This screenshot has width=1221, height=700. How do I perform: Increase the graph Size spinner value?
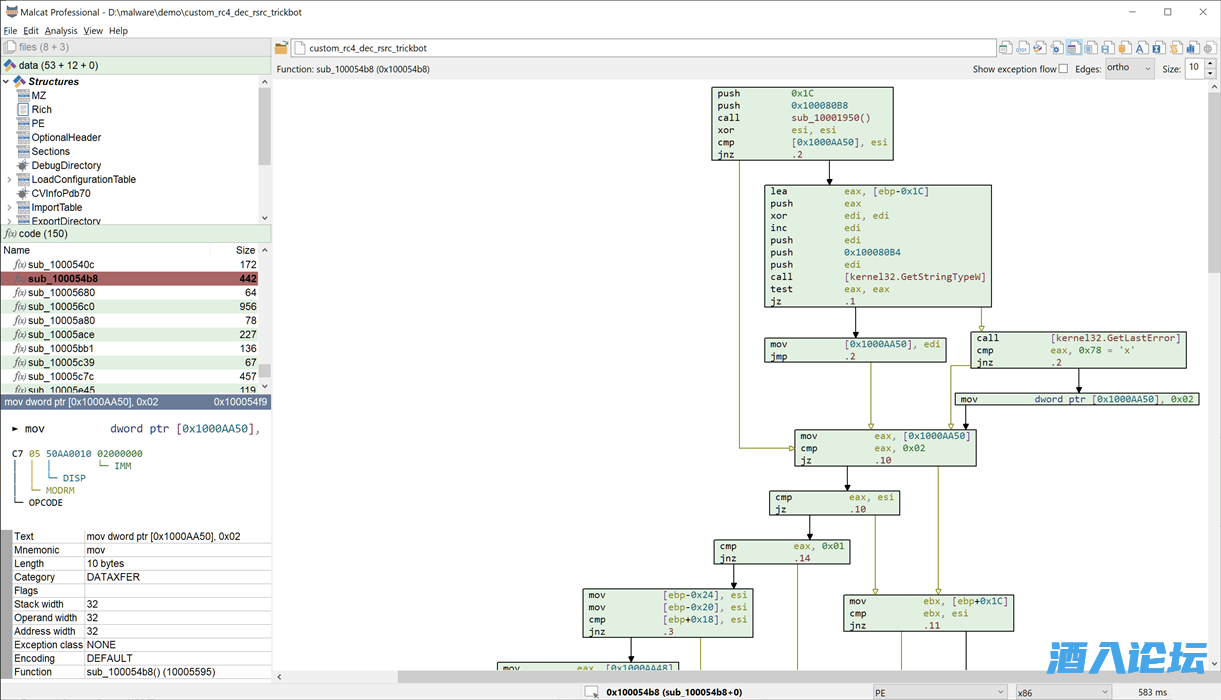(x=1210, y=64)
